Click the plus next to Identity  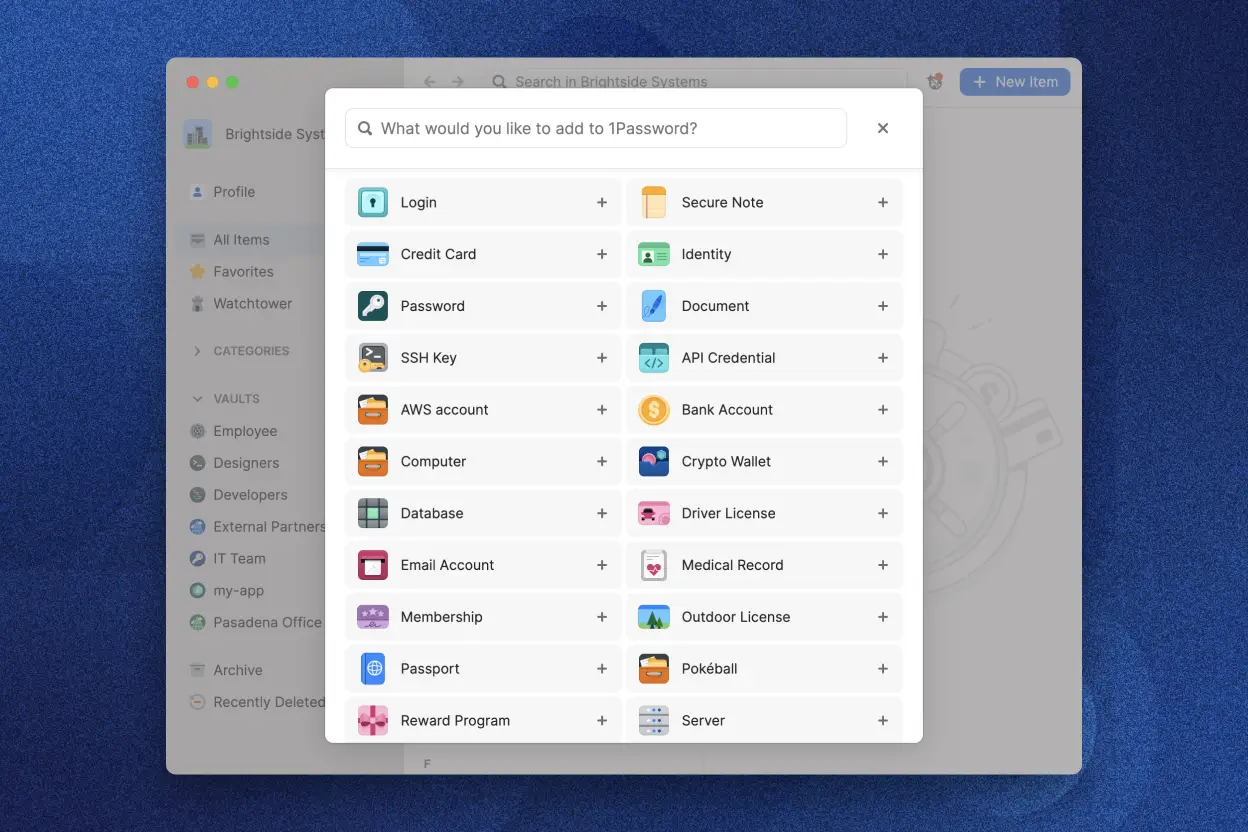(883, 254)
